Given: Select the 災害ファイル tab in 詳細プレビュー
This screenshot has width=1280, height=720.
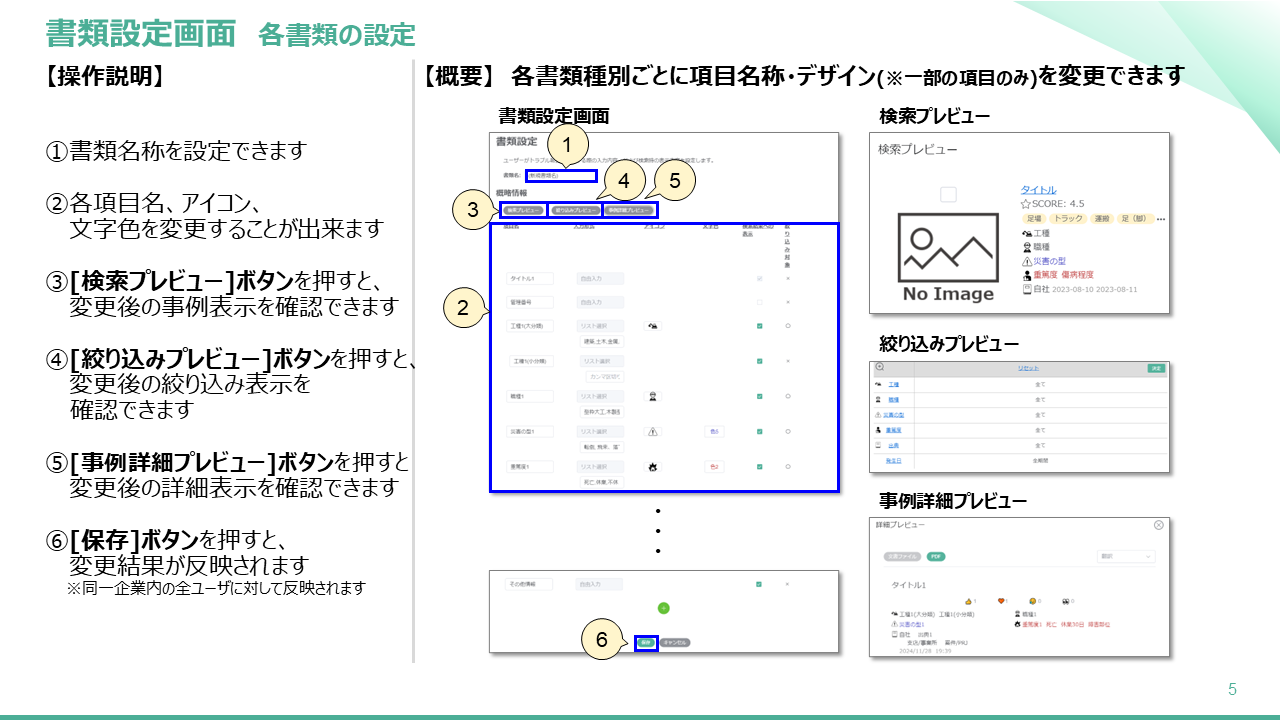Looking at the screenshot, I should pyautogui.click(x=902, y=557).
